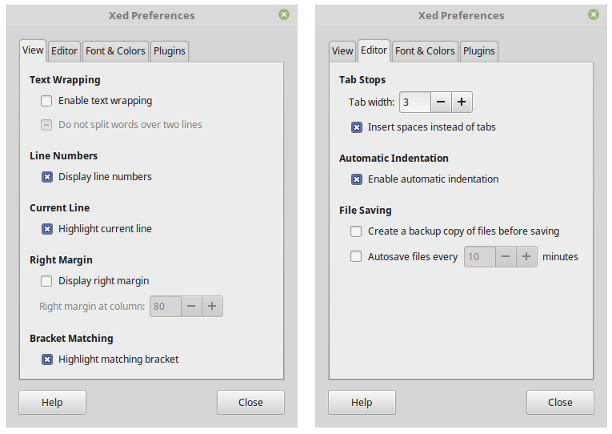Open the Plugins tab in right window

tap(479, 51)
